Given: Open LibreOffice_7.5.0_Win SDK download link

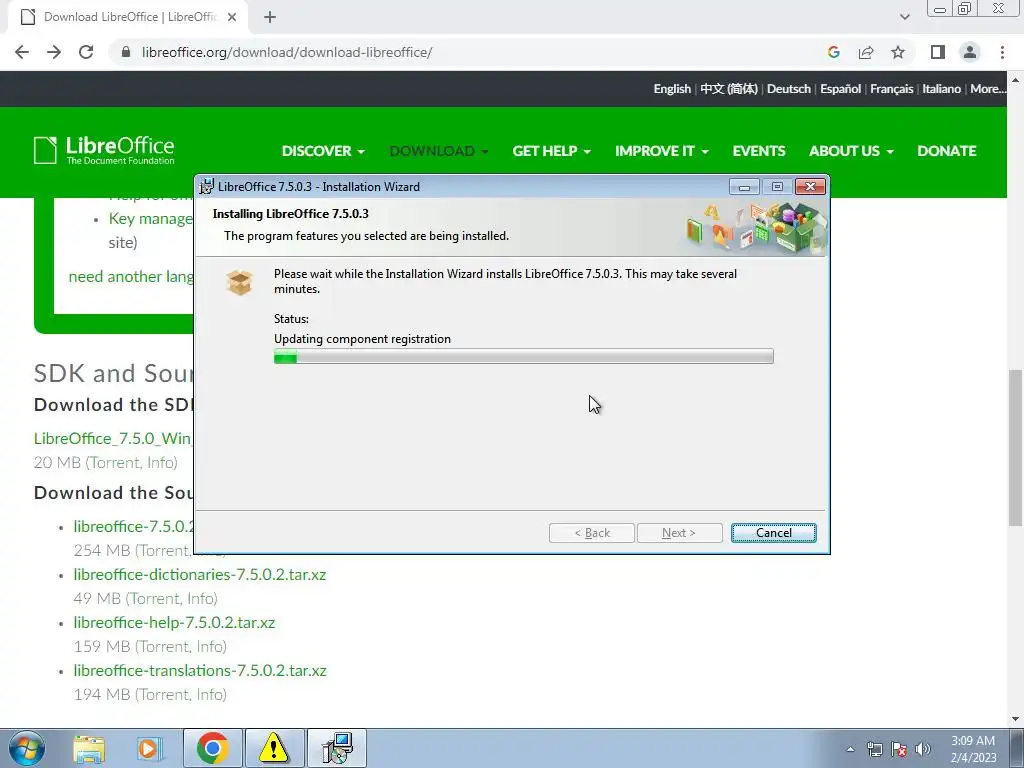Looking at the screenshot, I should (x=113, y=438).
